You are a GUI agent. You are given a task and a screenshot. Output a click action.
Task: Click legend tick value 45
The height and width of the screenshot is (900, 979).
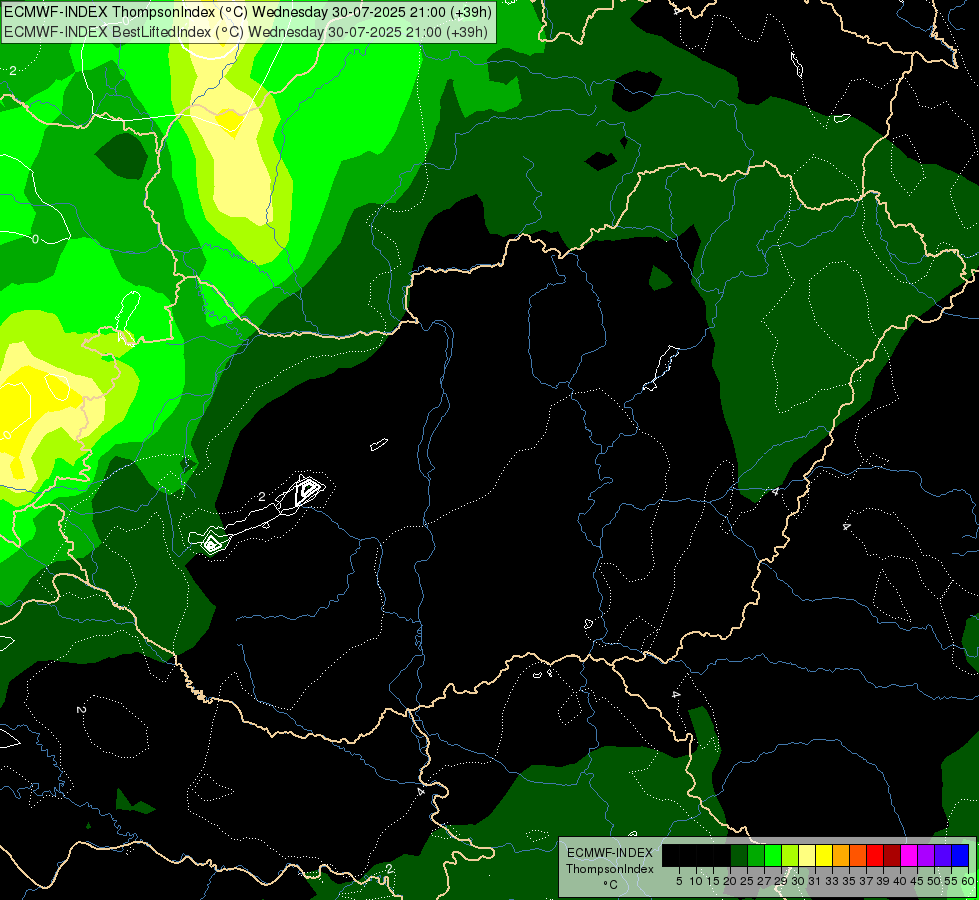[x=917, y=881]
